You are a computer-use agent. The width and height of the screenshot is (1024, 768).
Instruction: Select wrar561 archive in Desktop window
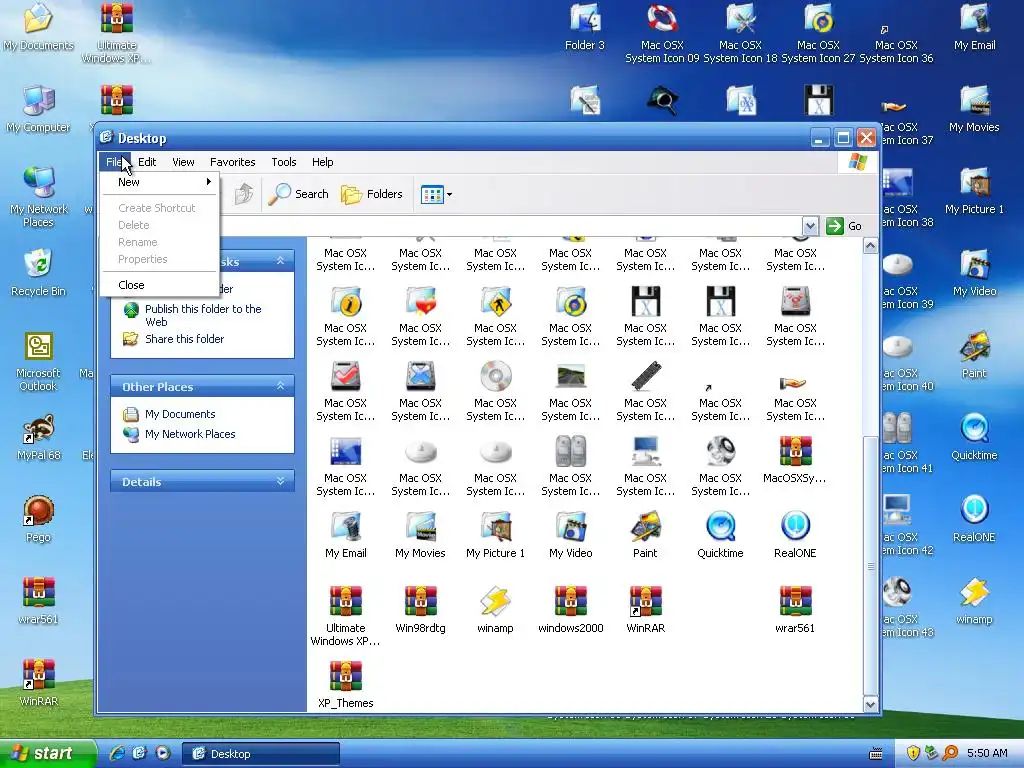pos(795,611)
